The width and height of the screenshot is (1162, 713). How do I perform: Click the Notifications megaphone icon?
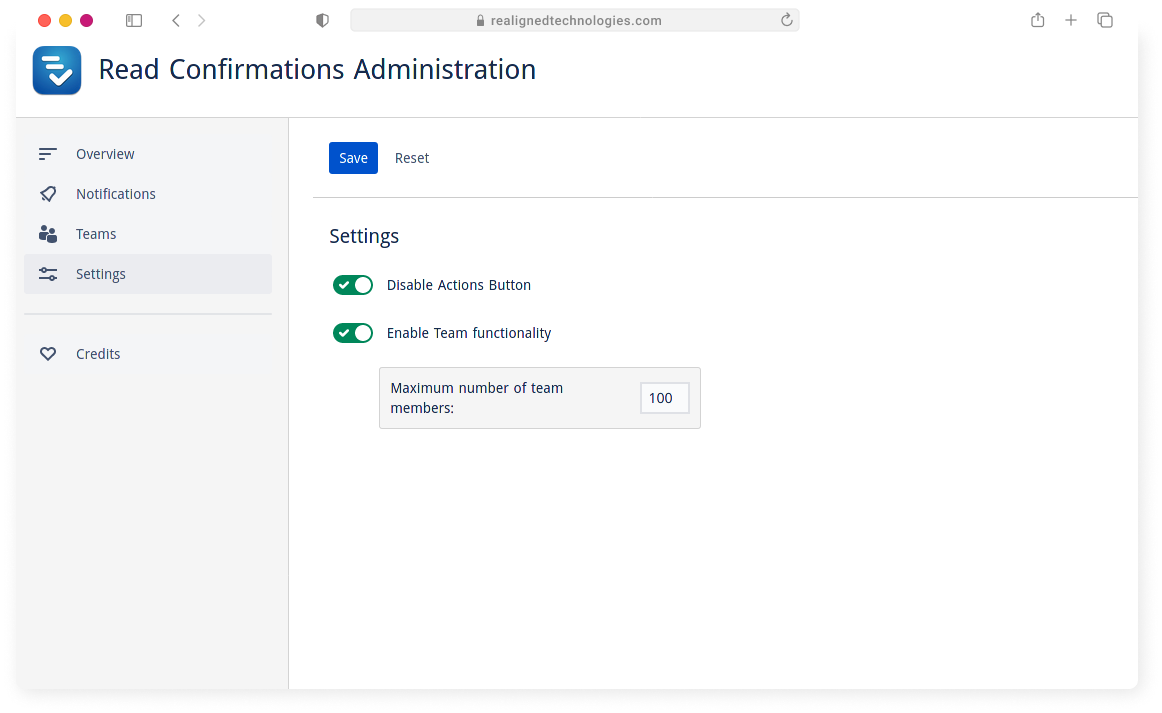point(47,194)
